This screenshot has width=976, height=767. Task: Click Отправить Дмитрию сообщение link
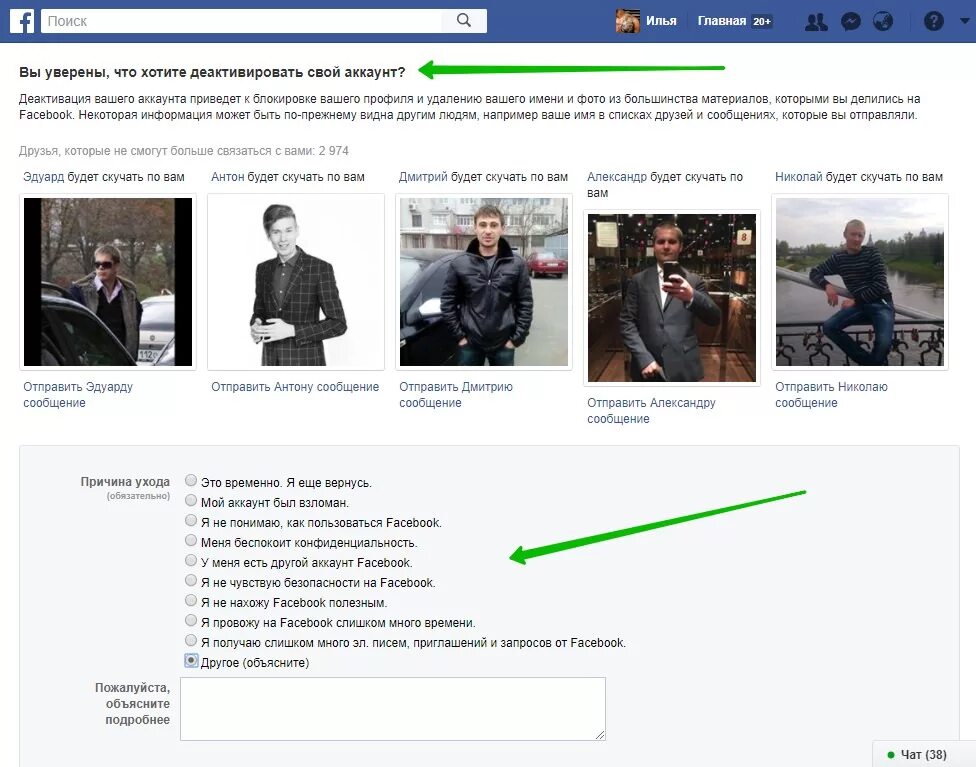pos(456,395)
